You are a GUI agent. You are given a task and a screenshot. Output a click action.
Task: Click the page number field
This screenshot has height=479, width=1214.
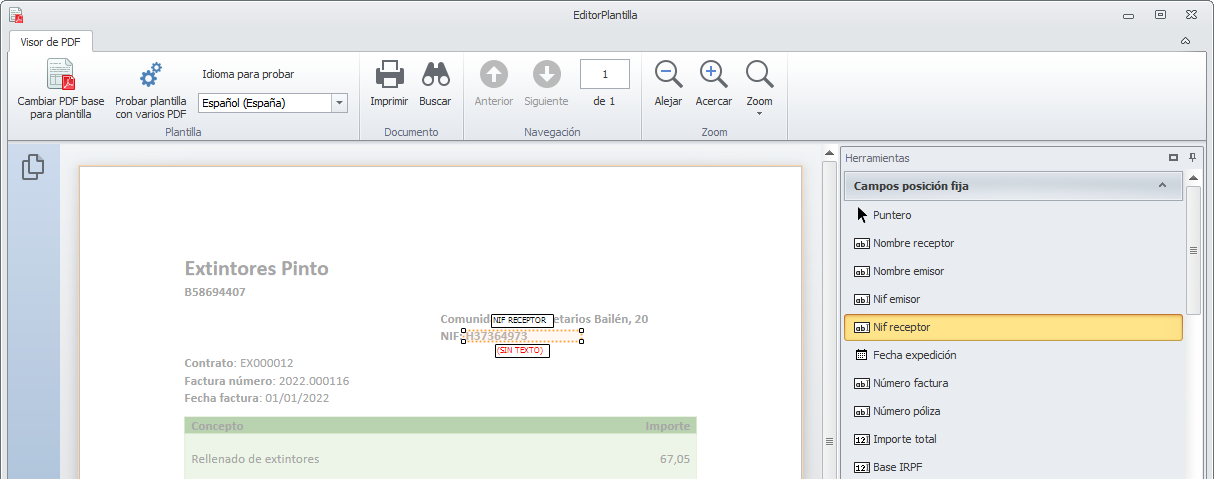604,74
